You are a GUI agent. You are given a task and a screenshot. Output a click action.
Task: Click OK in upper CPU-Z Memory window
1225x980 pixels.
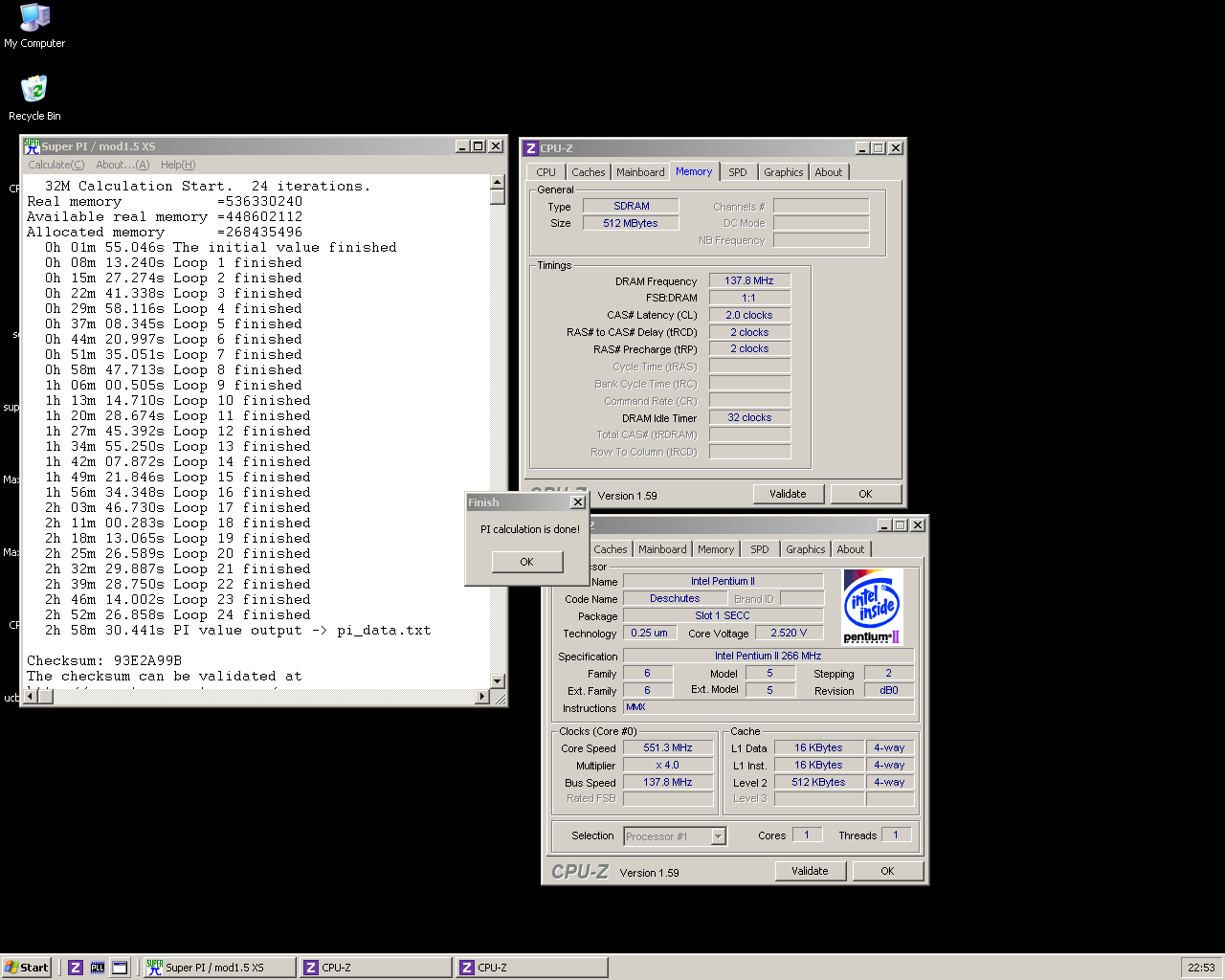tap(865, 494)
